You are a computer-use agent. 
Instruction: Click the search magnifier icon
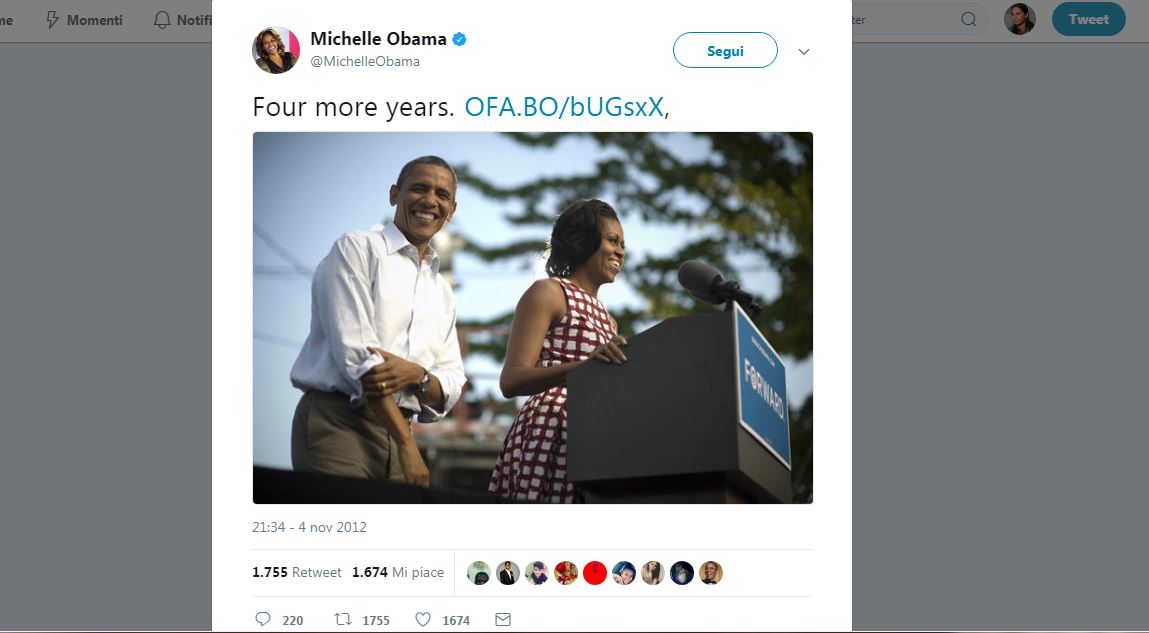pyautogui.click(x=968, y=19)
